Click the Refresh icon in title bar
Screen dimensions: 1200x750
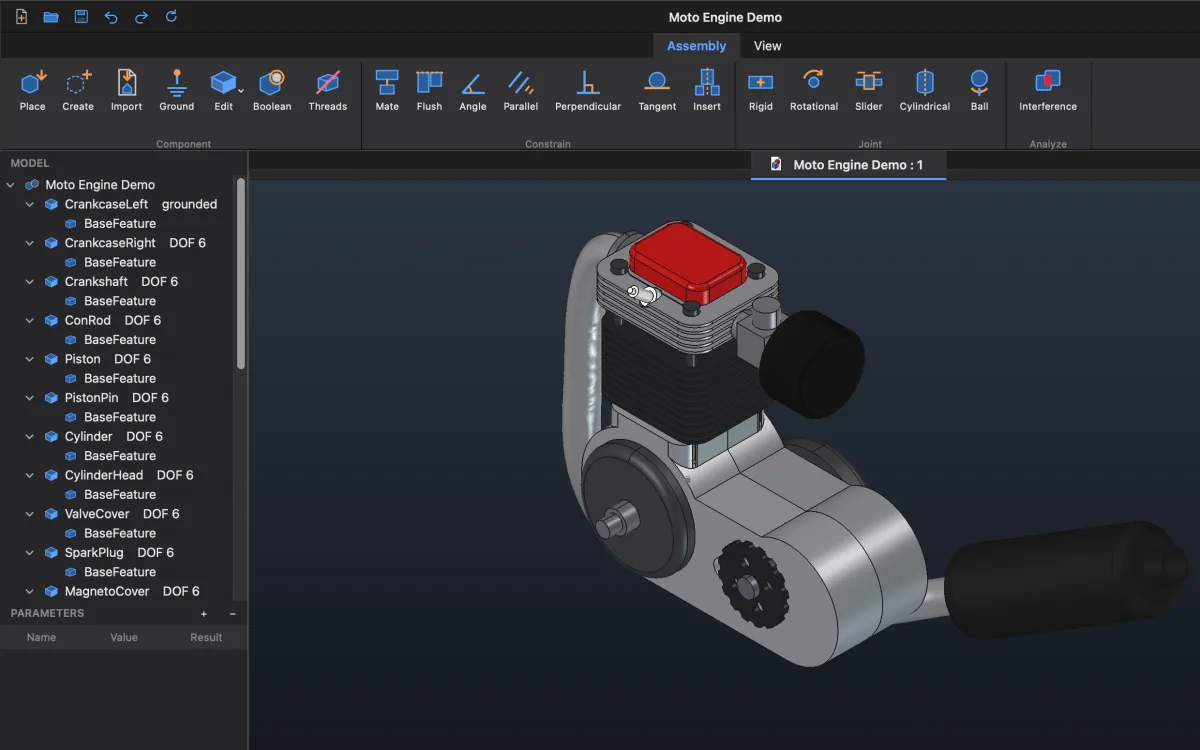coord(171,17)
